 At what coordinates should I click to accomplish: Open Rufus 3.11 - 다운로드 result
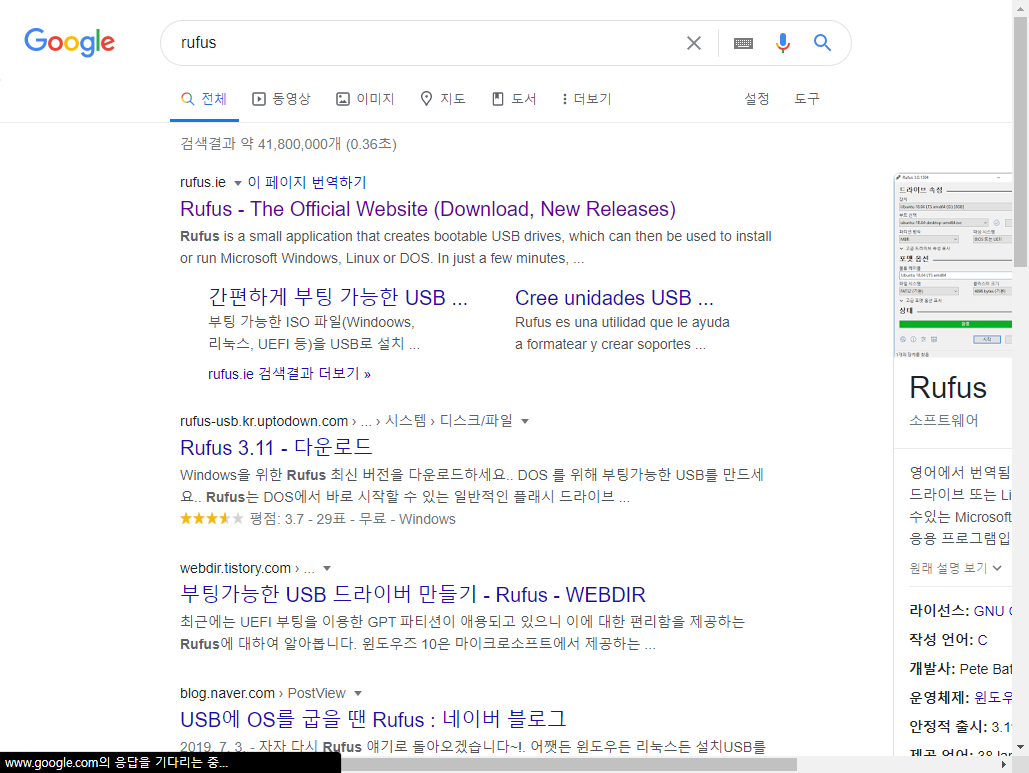click(276, 448)
